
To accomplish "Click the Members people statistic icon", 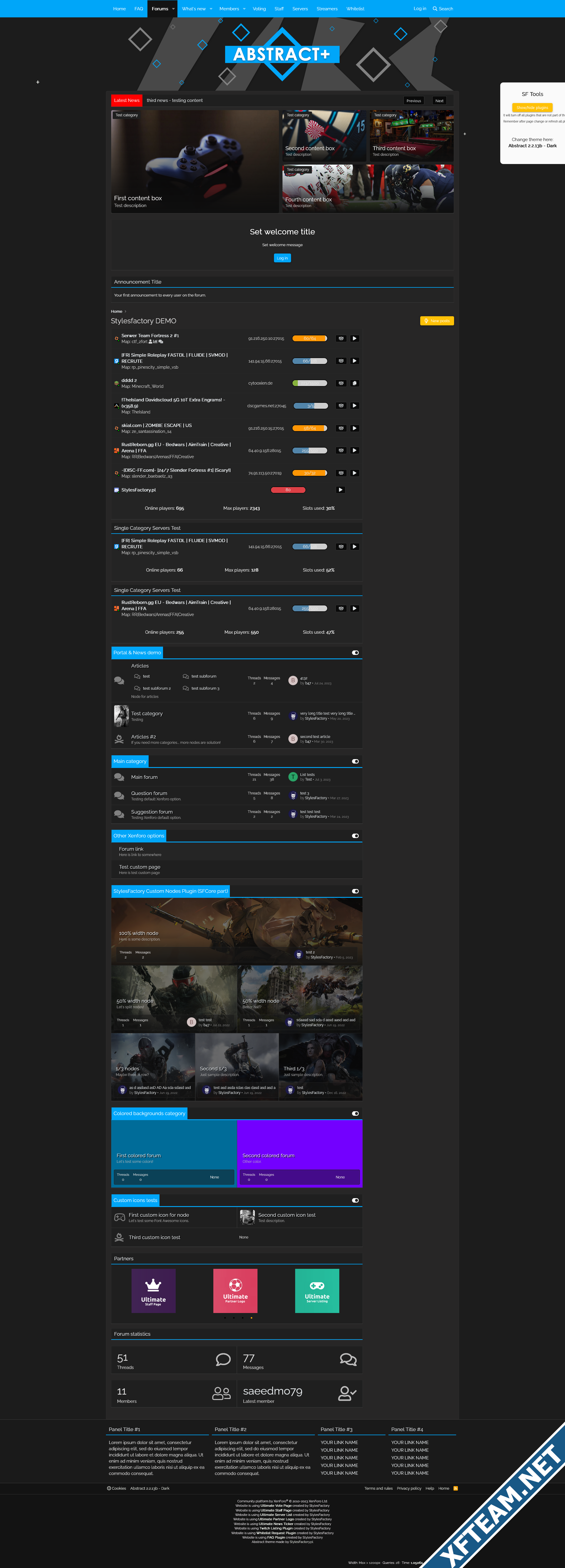I will (x=221, y=1393).
